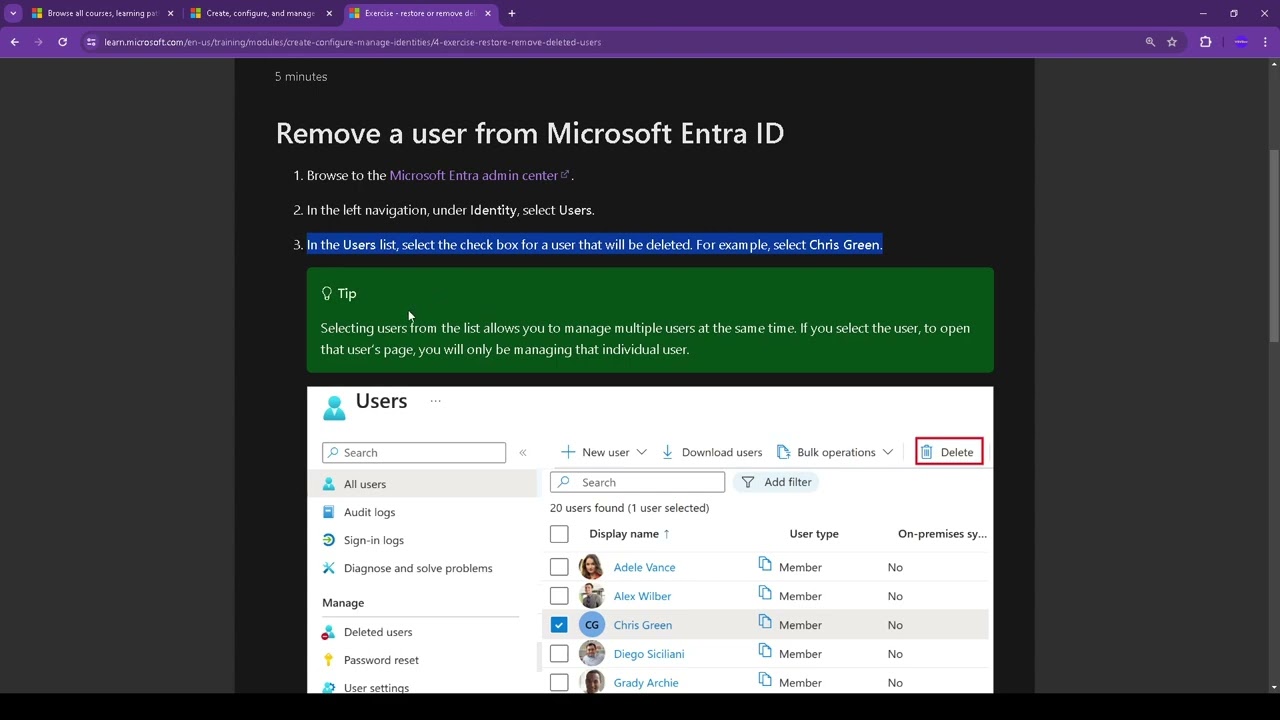
Task: Click the Add filter button
Action: (x=777, y=482)
